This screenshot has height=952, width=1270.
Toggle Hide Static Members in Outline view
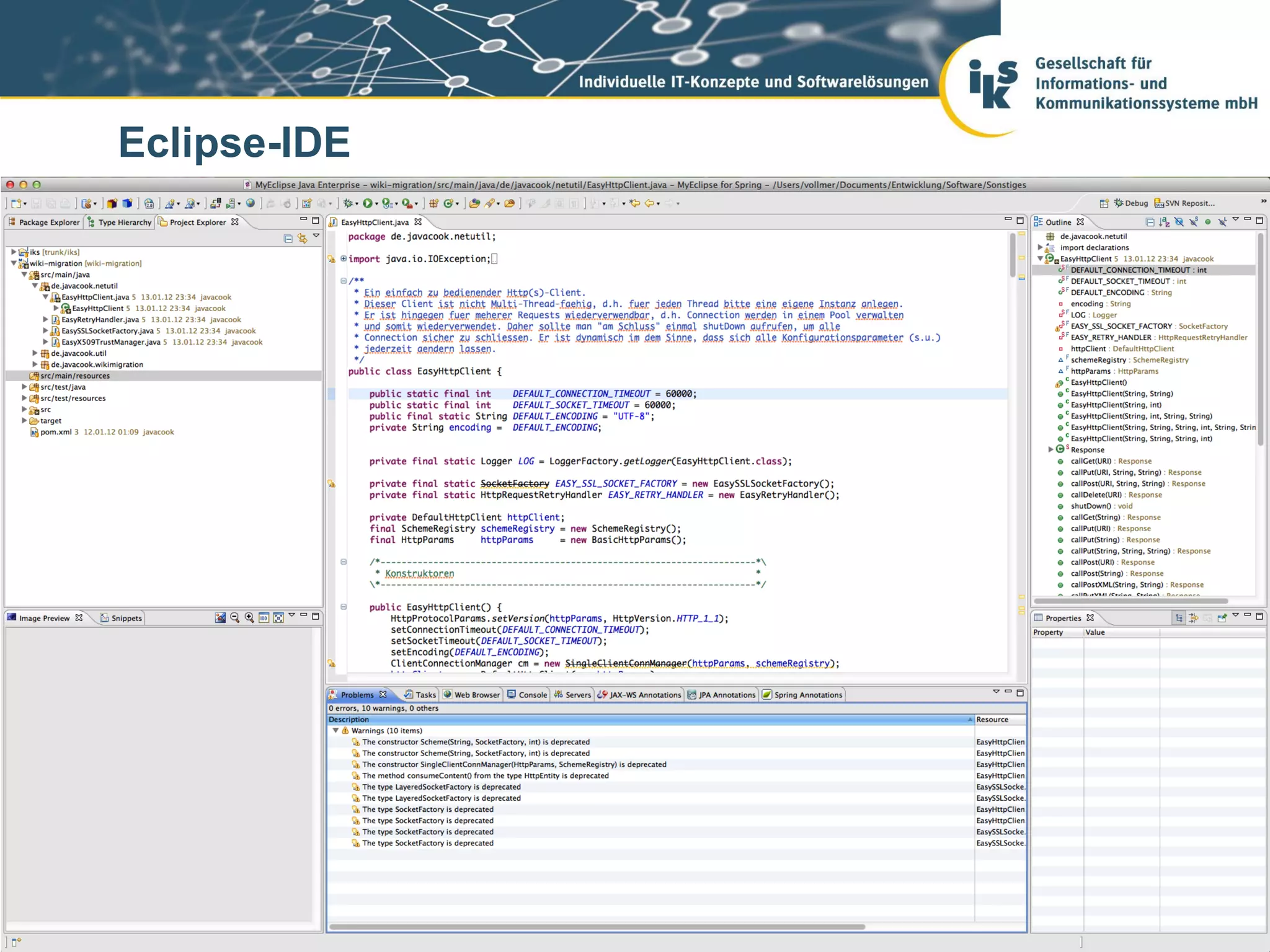point(1194,222)
